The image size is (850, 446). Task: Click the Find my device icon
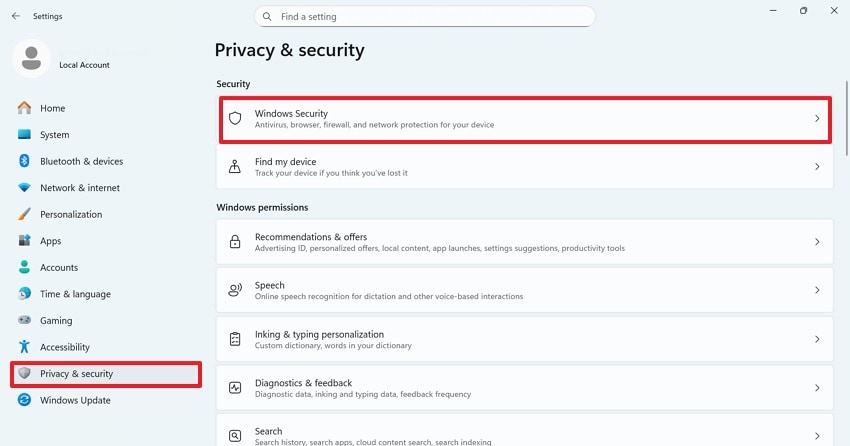(x=235, y=167)
